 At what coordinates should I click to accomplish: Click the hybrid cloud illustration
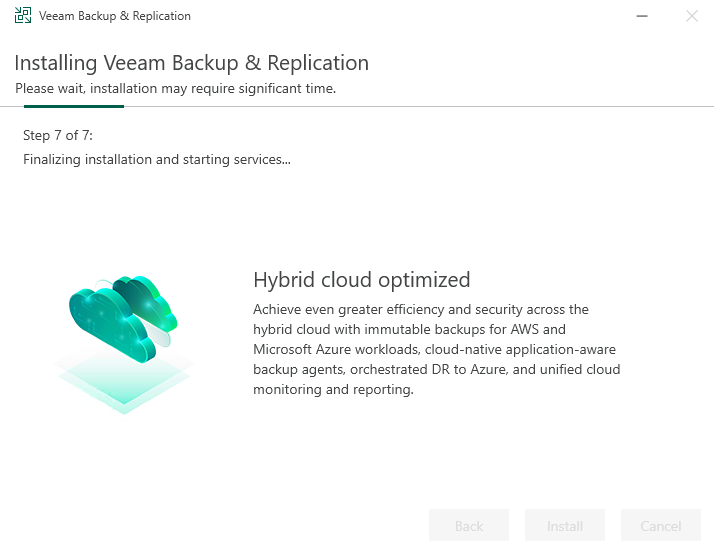point(123,344)
